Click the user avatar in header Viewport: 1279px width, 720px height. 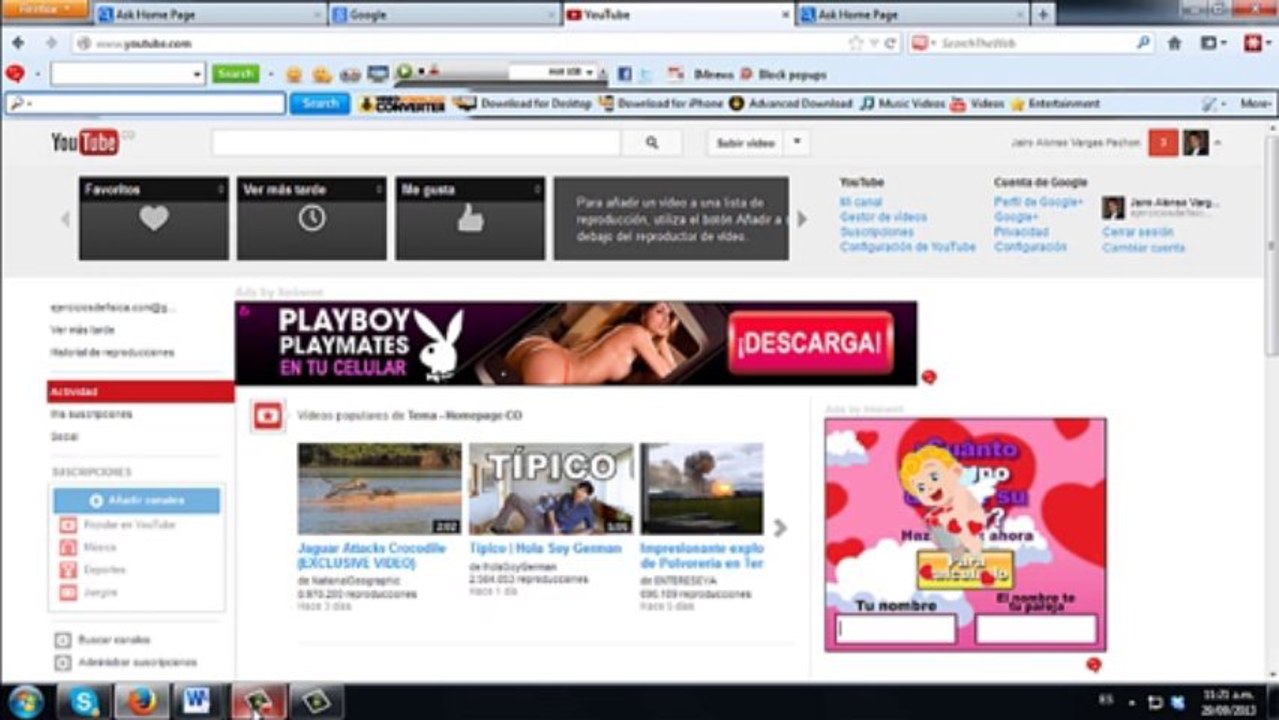[1196, 143]
